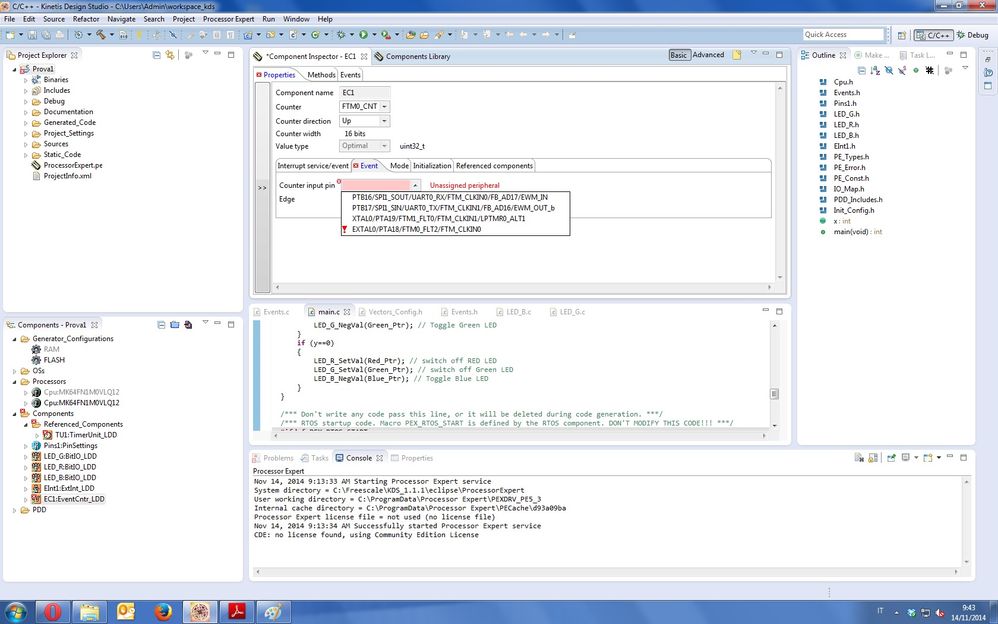
Task: Click the Console vertical scrollbar
Action: tap(967, 521)
